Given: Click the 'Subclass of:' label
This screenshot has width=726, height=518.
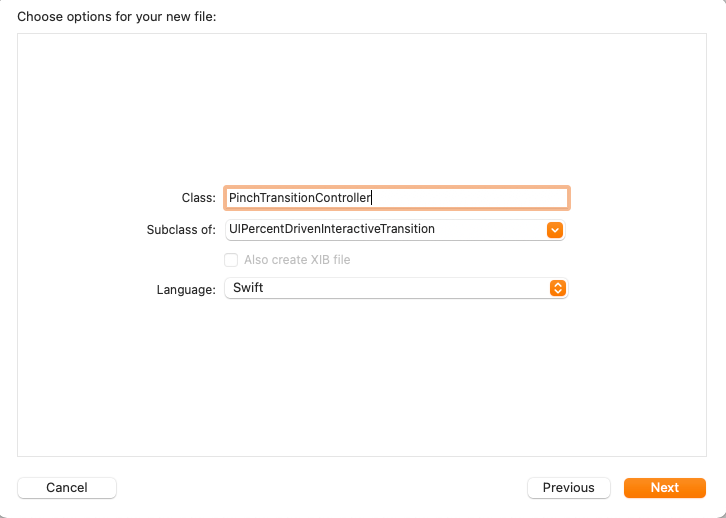Looking at the screenshot, I should click(181, 230).
